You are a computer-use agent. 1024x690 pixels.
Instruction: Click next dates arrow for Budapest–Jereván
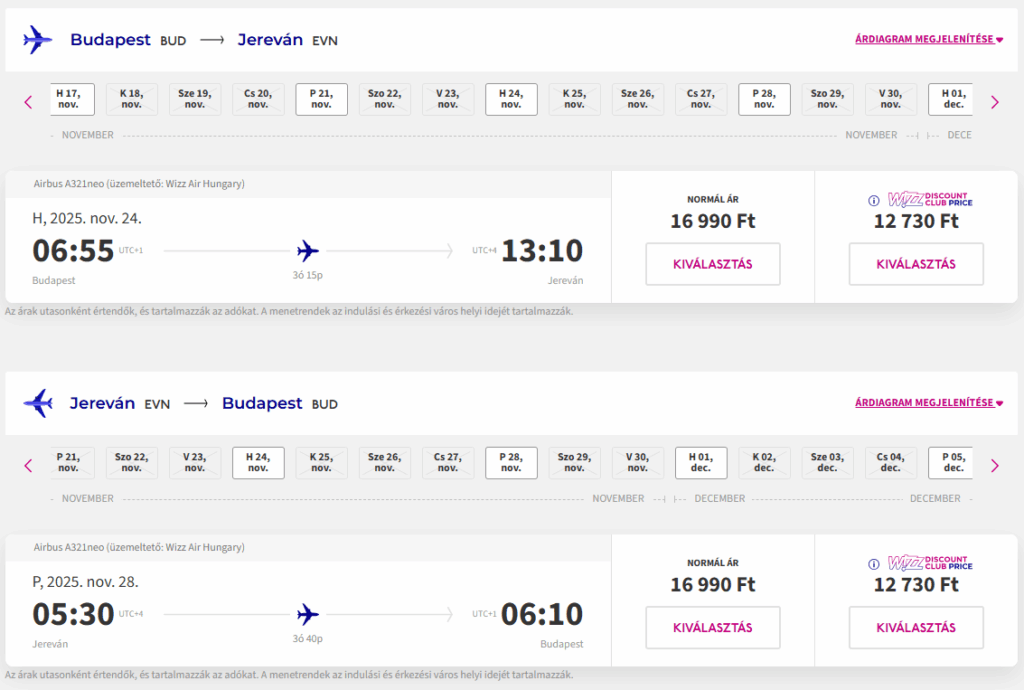(995, 102)
